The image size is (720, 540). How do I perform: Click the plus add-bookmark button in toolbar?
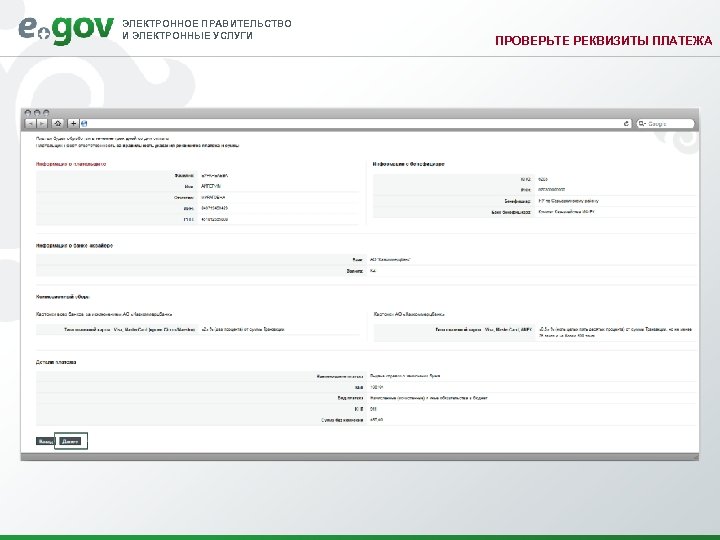point(73,124)
